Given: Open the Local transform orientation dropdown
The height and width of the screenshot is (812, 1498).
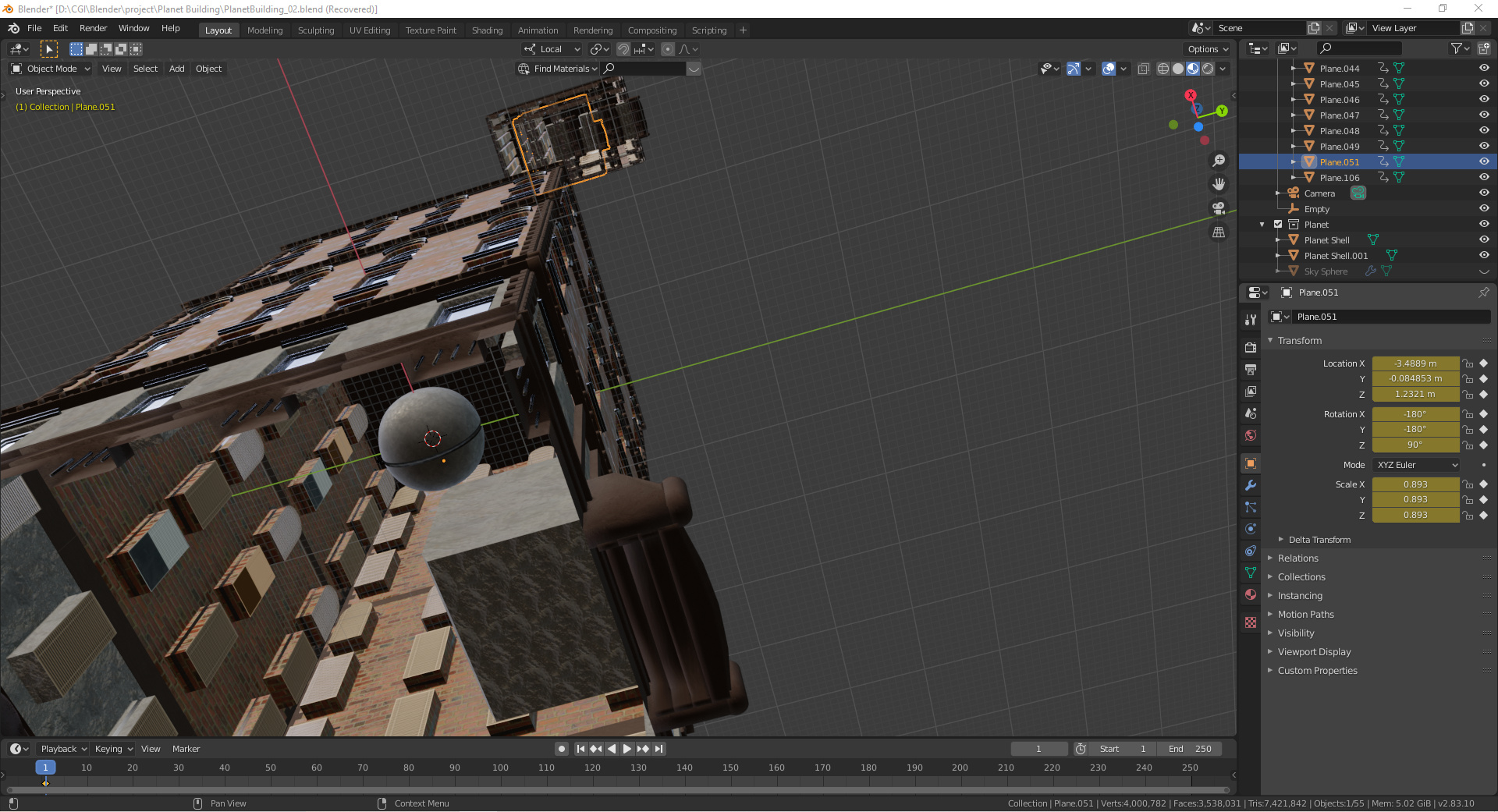Looking at the screenshot, I should click(x=552, y=49).
